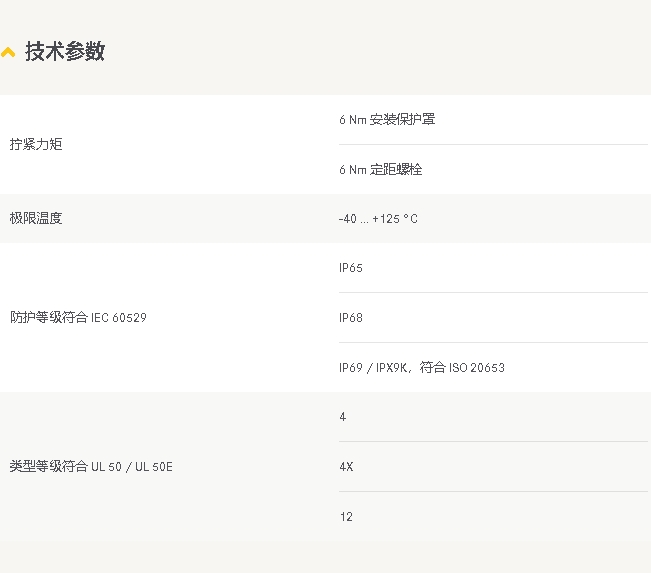
Task: Click the ISO 20653 standard text
Action: point(476,367)
